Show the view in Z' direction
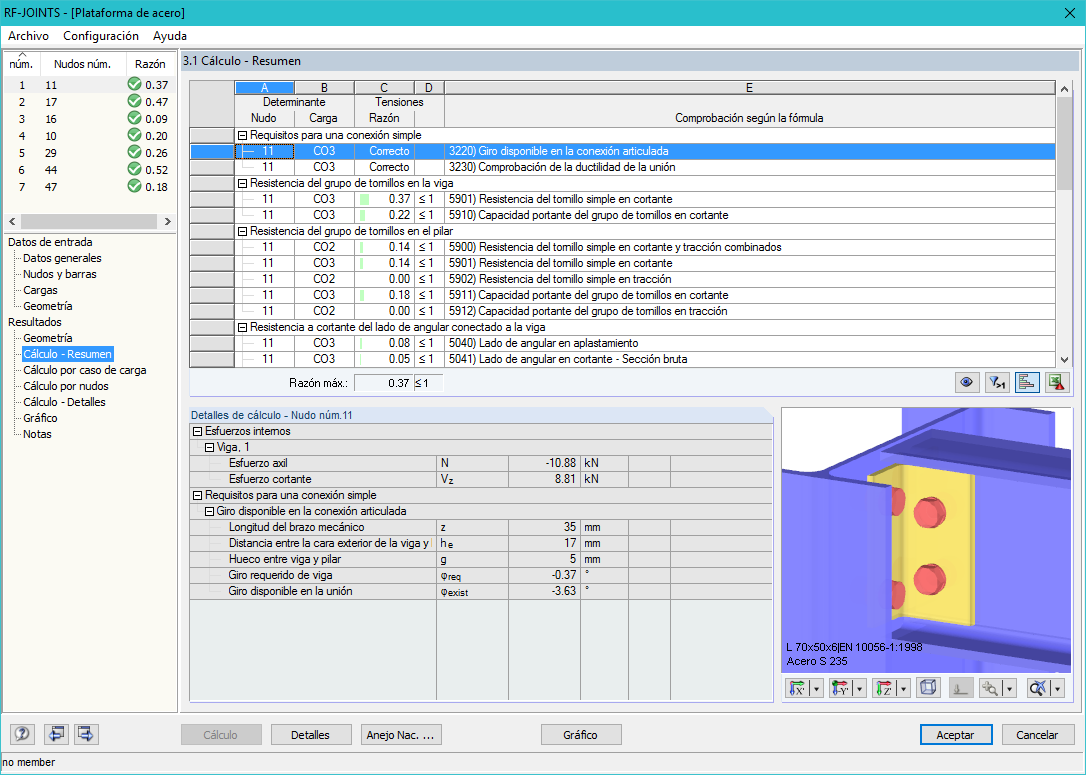 tap(884, 688)
